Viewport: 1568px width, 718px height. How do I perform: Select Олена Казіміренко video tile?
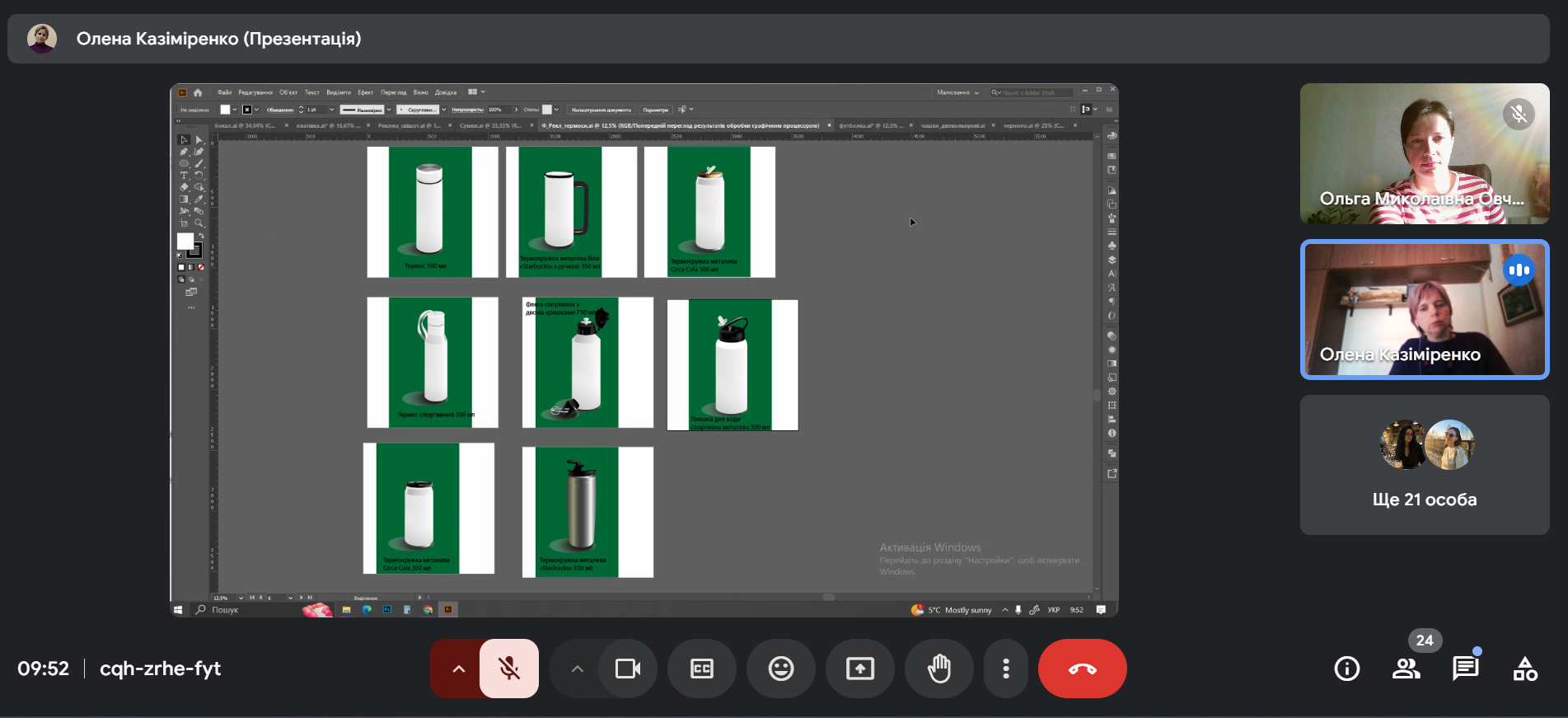pos(1424,309)
